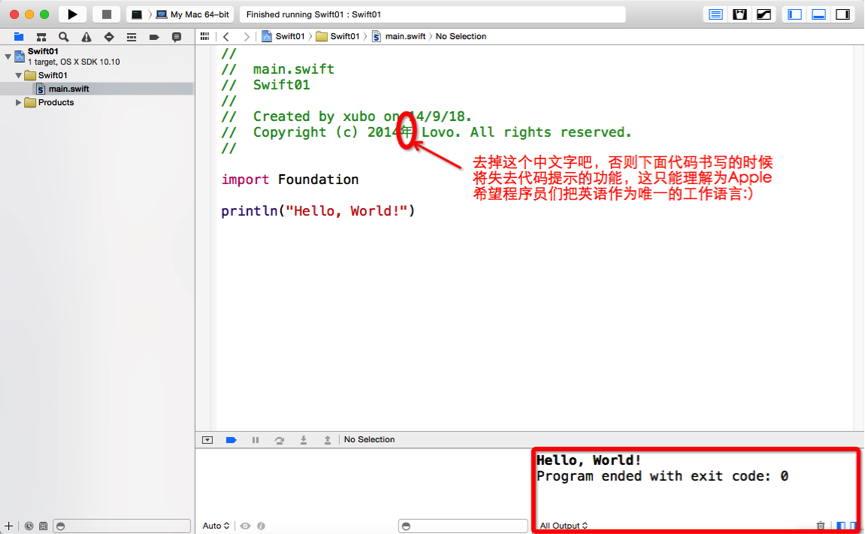Viewport: 865px width, 534px height.
Task: Stop the running program
Action: 106,14
